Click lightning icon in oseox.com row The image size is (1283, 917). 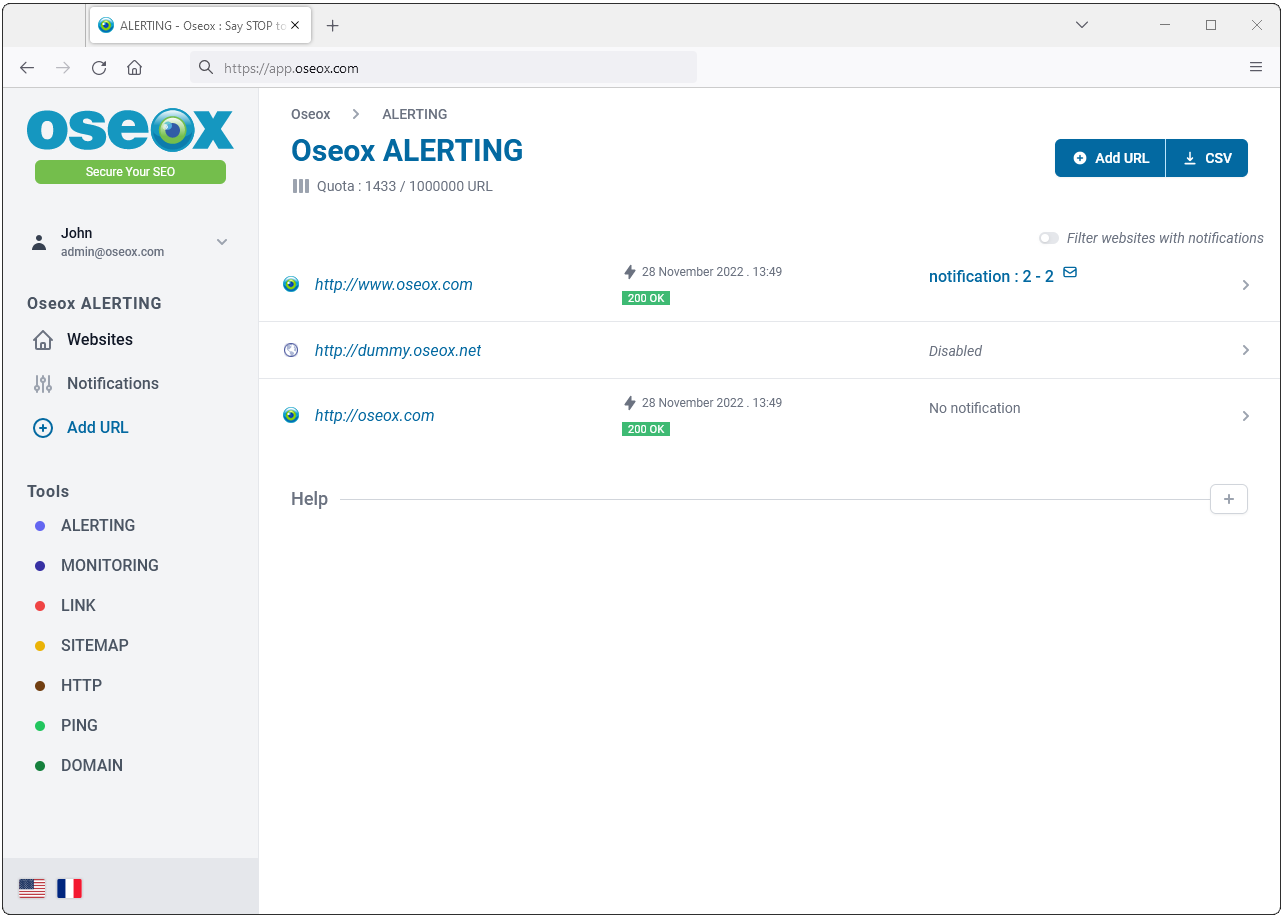click(630, 403)
